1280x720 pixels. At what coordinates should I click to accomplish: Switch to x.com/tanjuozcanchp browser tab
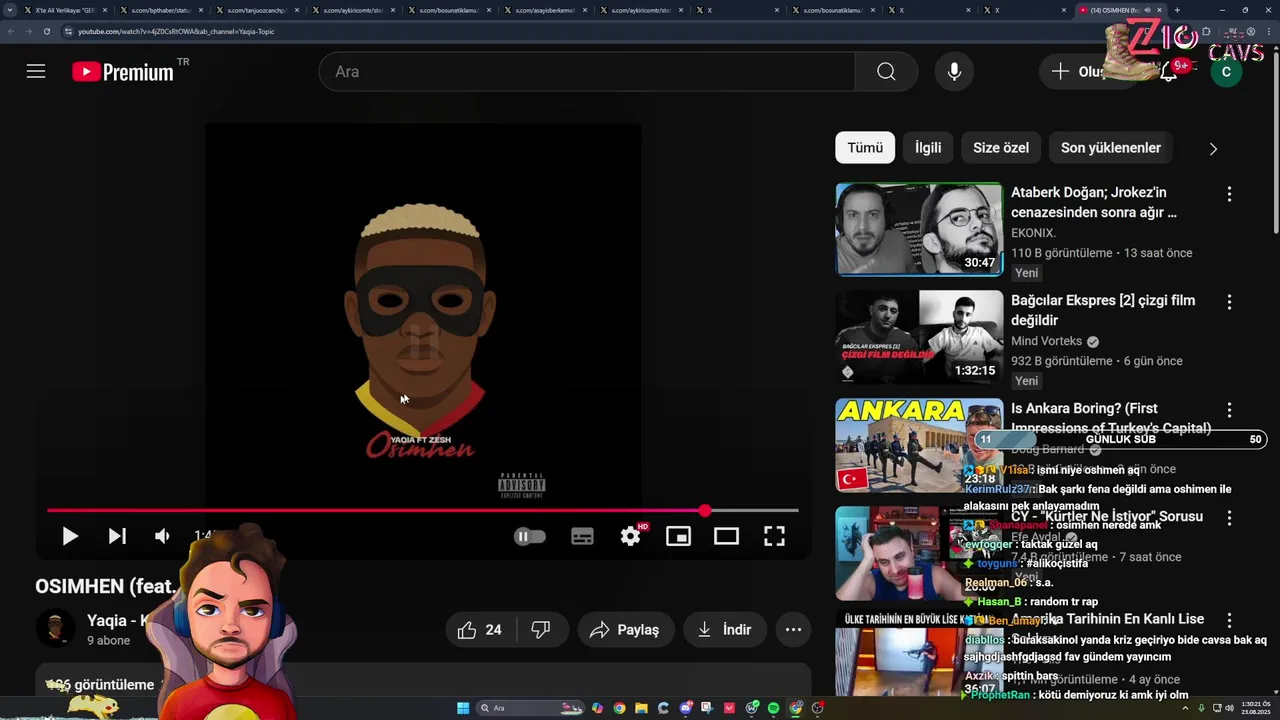point(258,10)
